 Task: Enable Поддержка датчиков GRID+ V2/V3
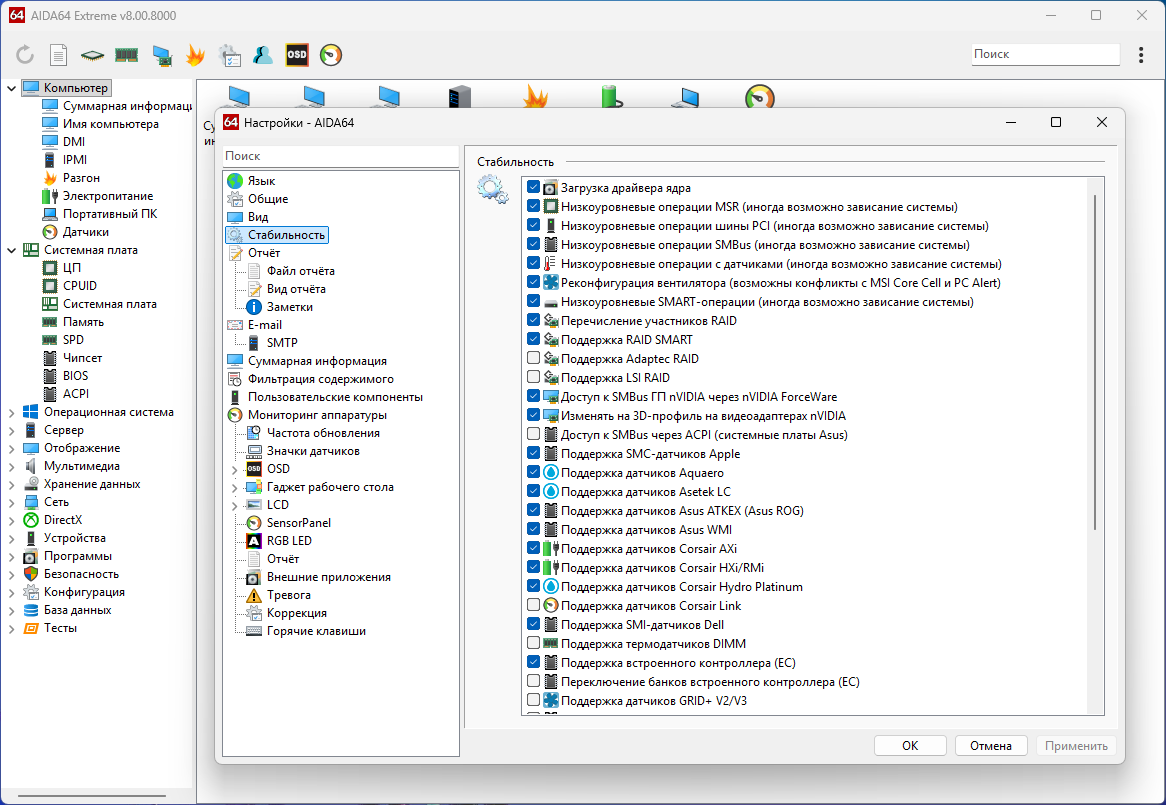tap(533, 700)
